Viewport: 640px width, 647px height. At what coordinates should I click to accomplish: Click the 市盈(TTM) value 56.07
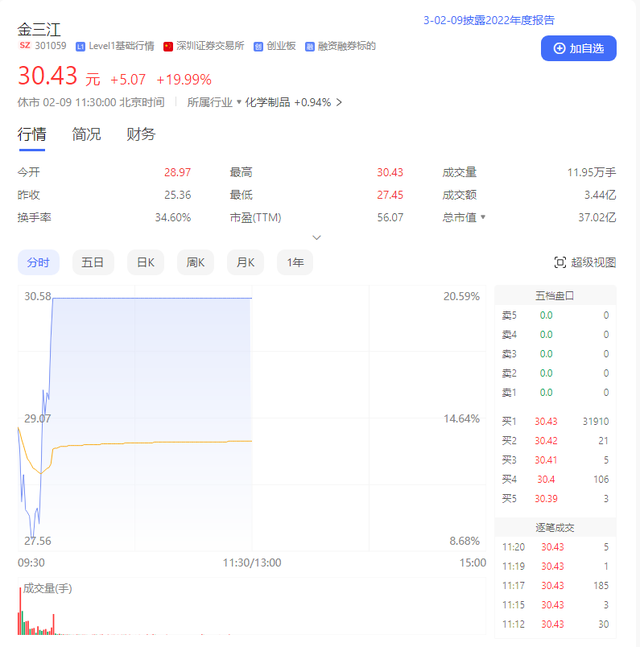tap(390, 217)
